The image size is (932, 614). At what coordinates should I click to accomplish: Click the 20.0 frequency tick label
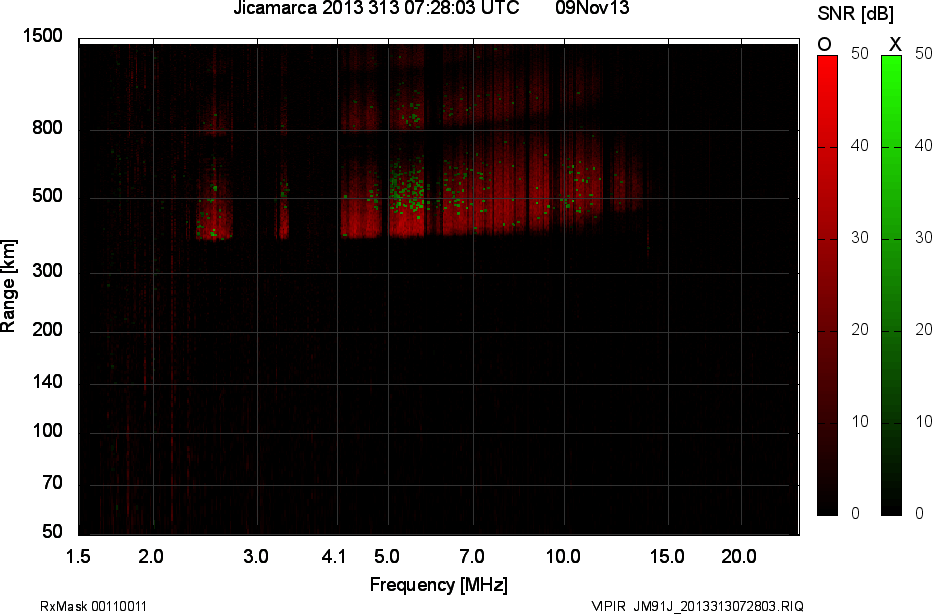(x=741, y=557)
